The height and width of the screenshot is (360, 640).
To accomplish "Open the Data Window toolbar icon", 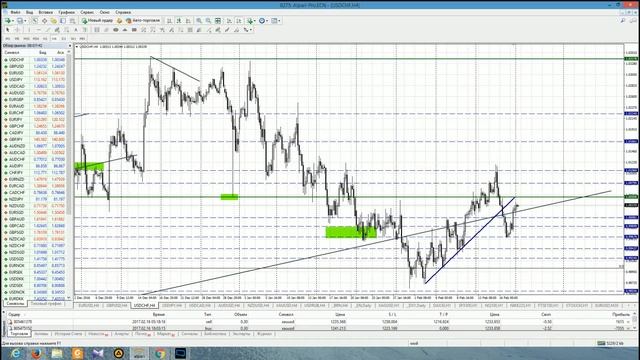I will click(44, 20).
